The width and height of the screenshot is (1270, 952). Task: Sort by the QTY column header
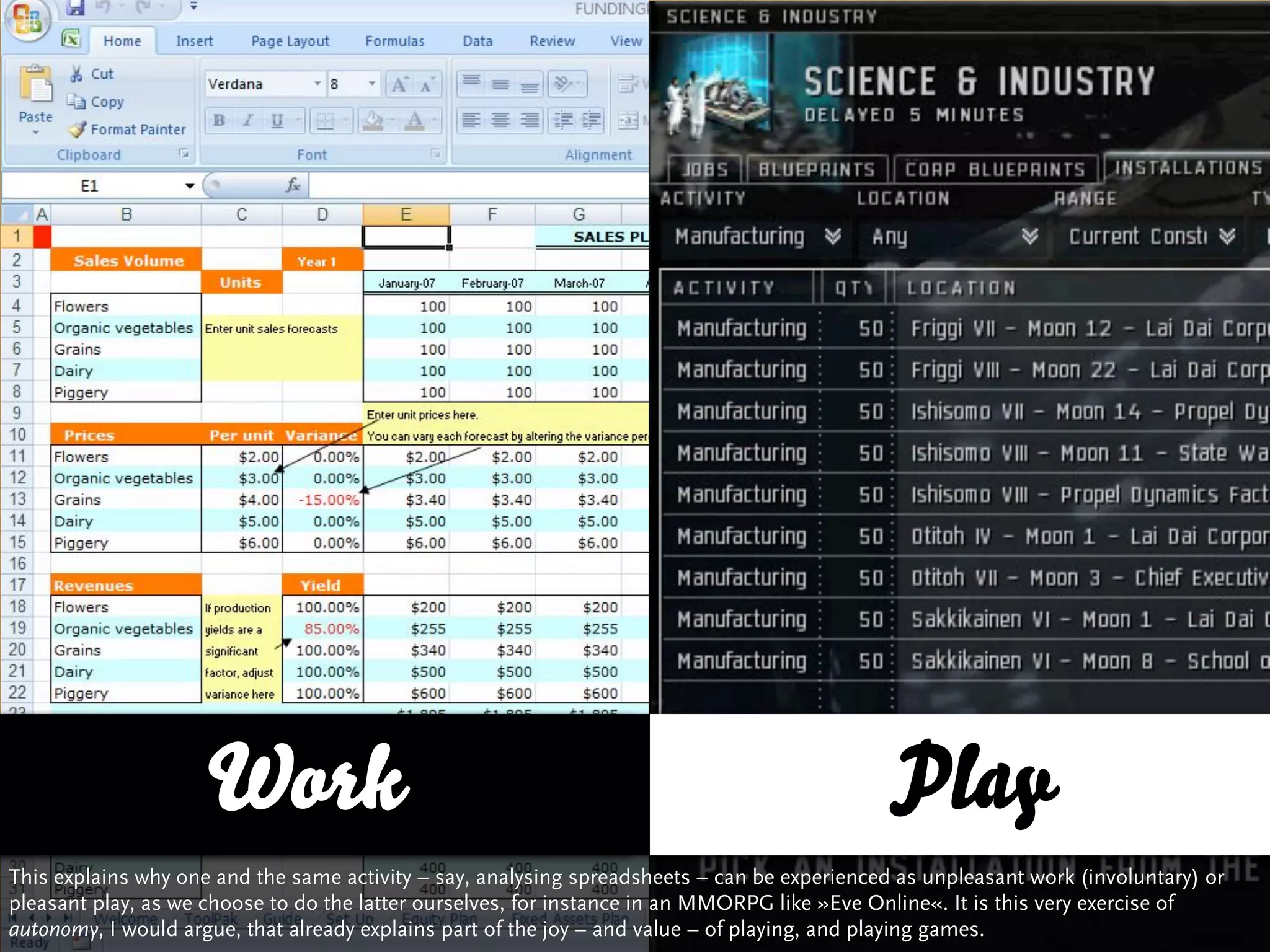tap(854, 288)
